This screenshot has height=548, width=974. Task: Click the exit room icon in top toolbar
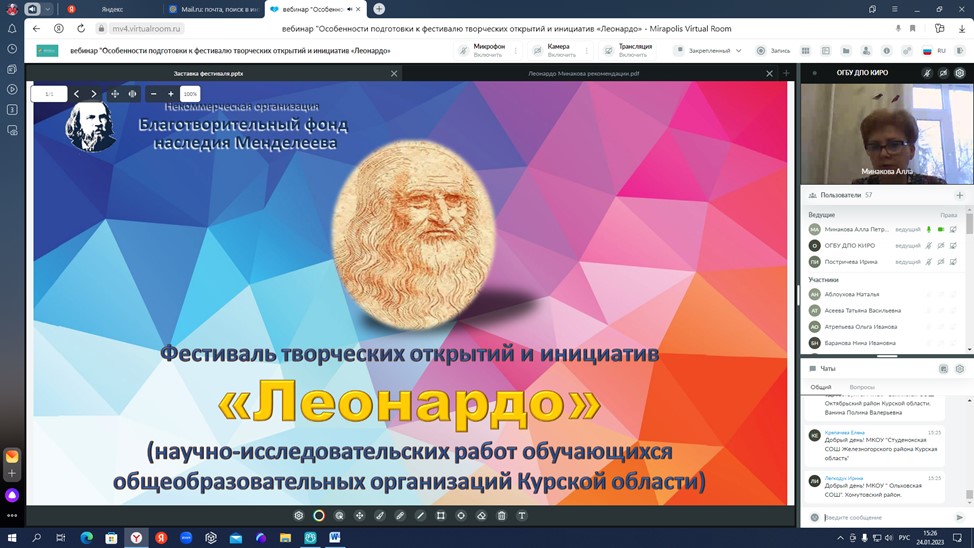click(960, 51)
